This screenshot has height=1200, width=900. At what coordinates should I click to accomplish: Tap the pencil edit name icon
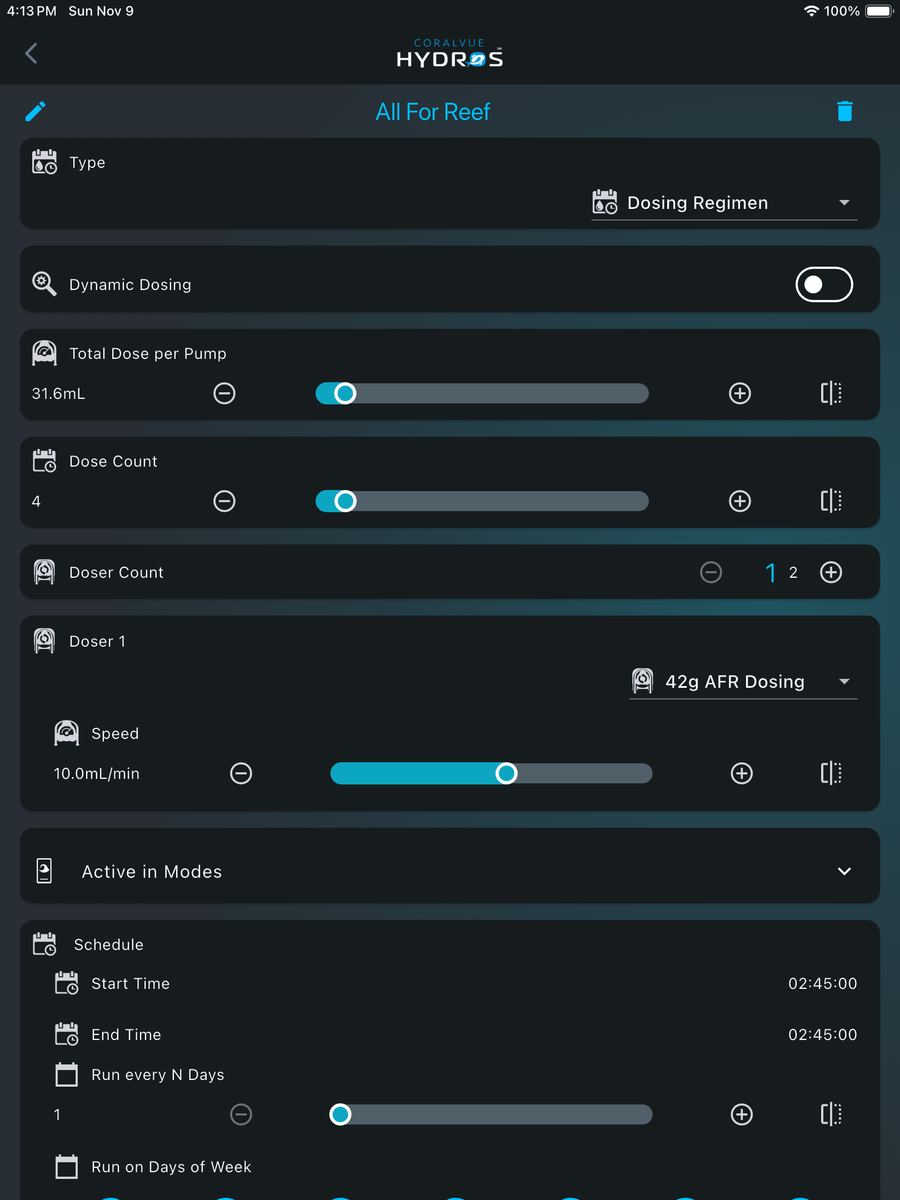36,111
